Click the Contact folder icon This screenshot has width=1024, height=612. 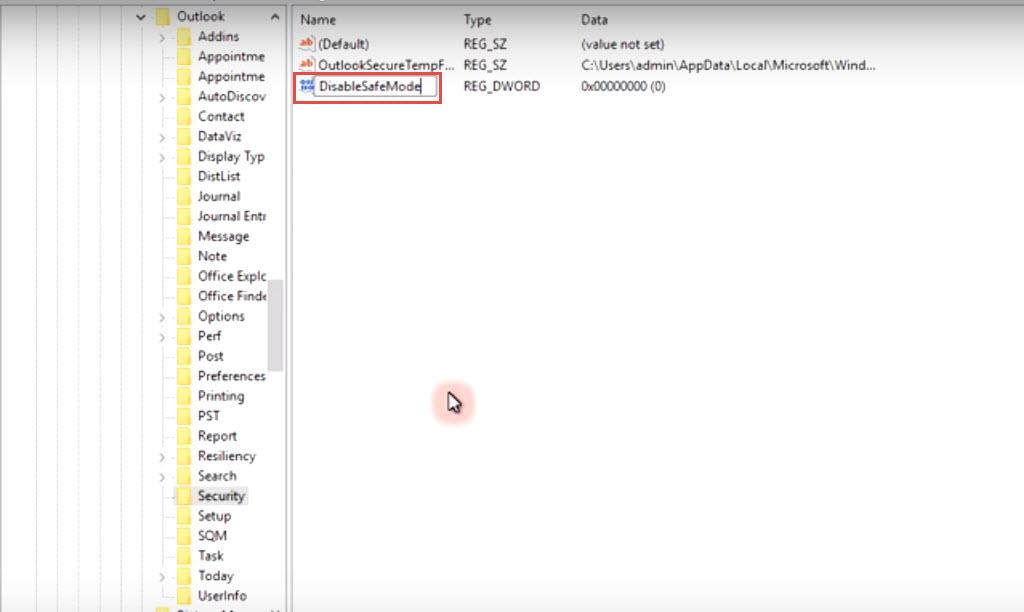coord(184,116)
